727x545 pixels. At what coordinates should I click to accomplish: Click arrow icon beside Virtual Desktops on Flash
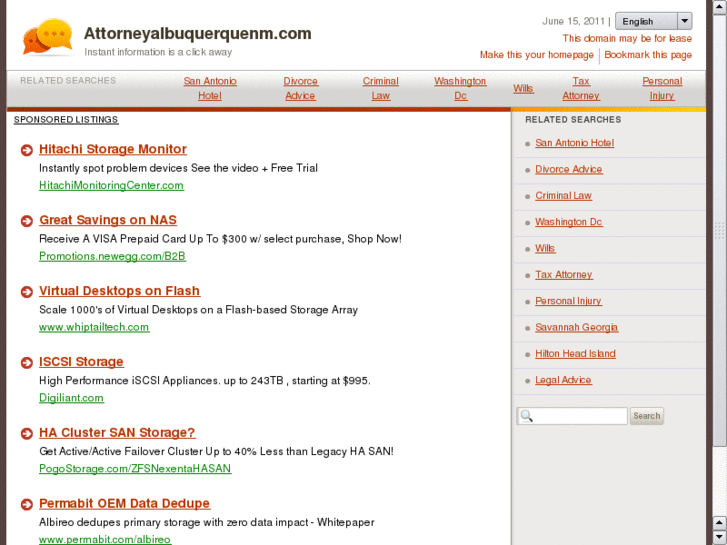point(27,292)
